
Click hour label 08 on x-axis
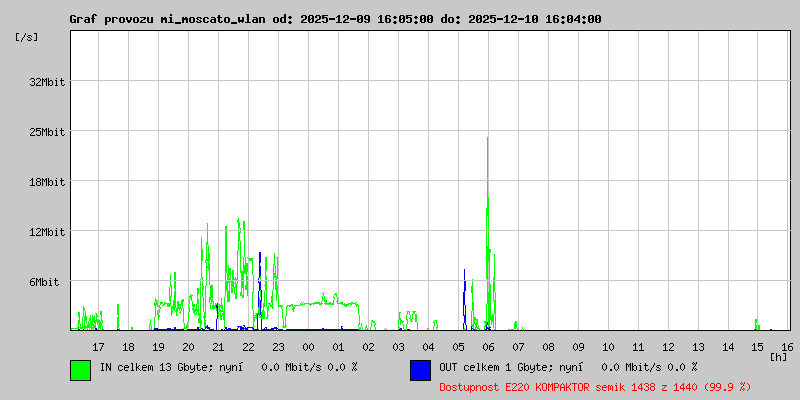(548, 347)
